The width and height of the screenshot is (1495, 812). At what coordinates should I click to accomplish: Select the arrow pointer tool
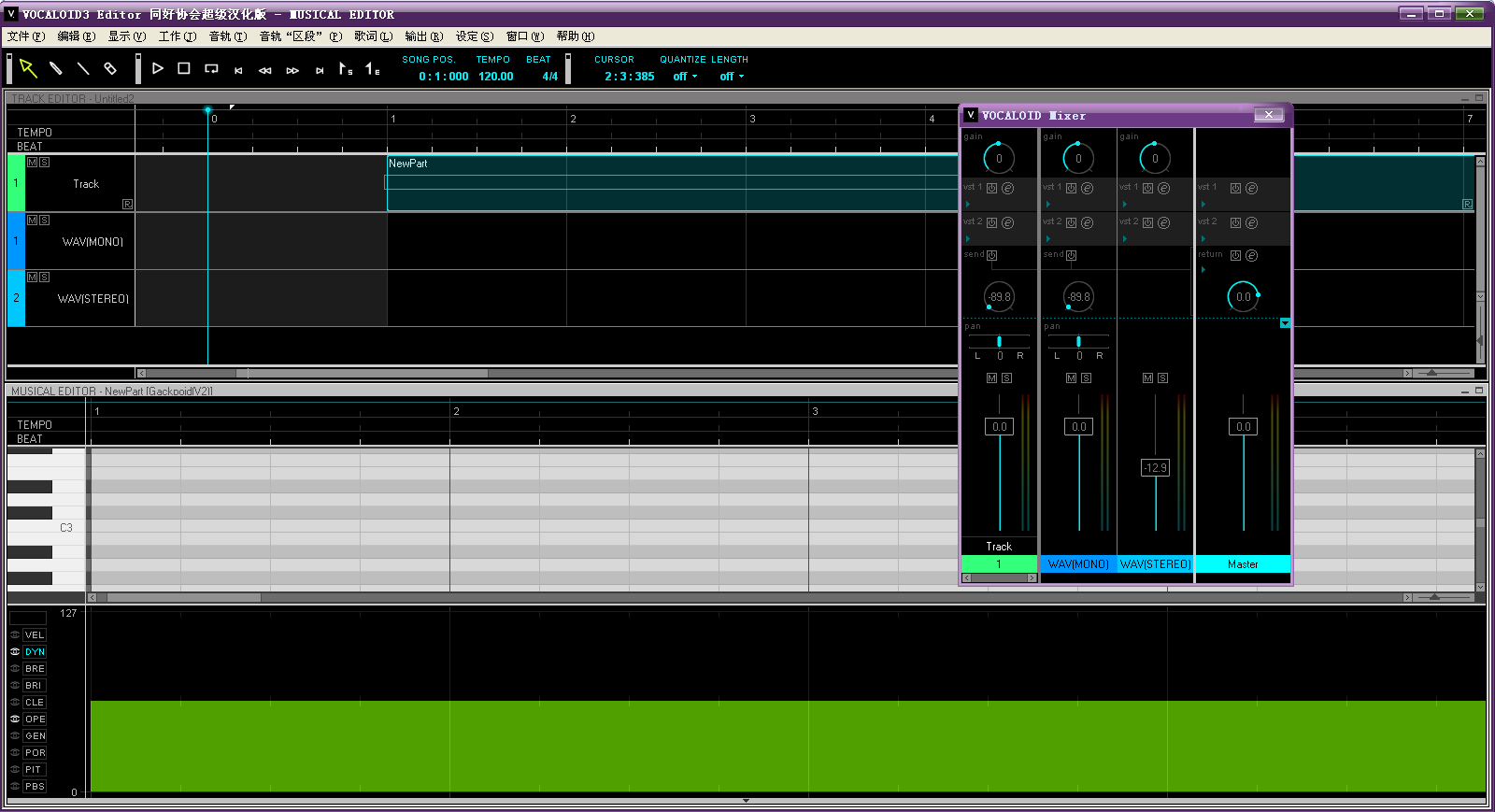pyautogui.click(x=28, y=68)
